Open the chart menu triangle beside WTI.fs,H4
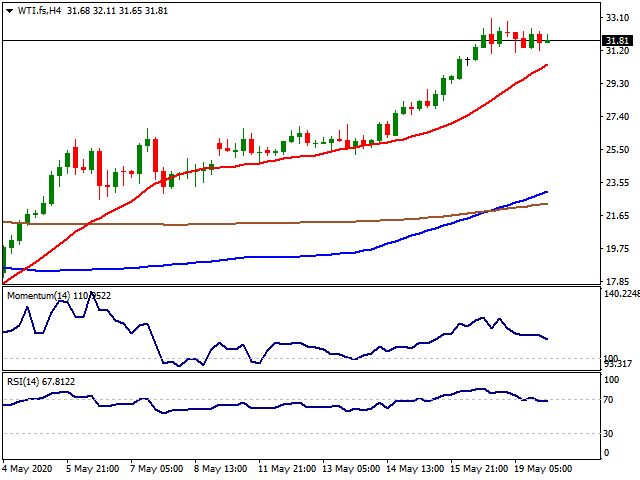The width and height of the screenshot is (640, 480). click(x=9, y=11)
